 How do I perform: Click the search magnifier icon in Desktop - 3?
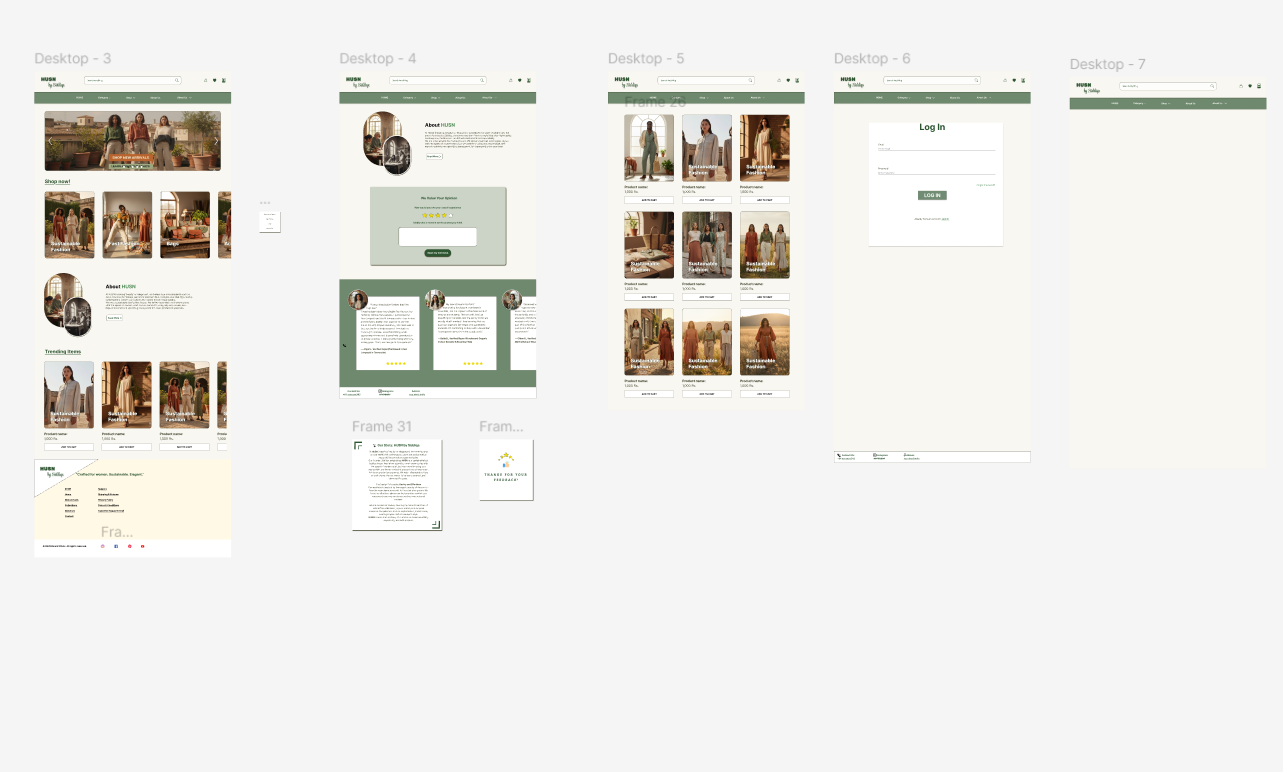coord(177,80)
